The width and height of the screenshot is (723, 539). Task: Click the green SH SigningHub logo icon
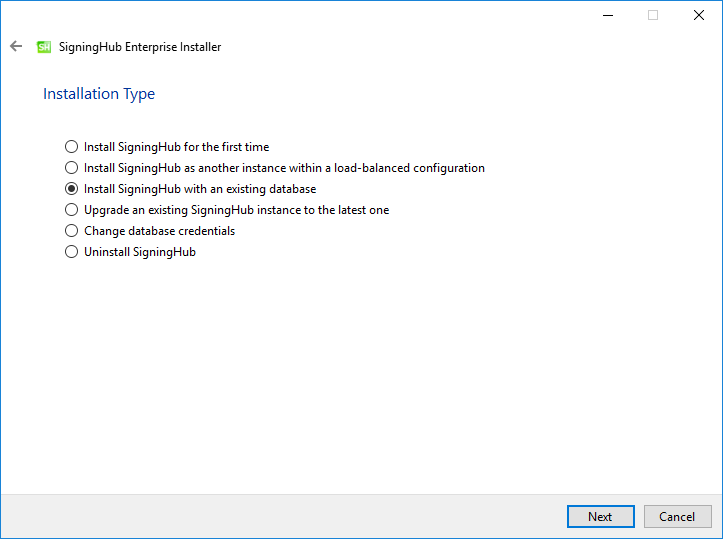[44, 47]
